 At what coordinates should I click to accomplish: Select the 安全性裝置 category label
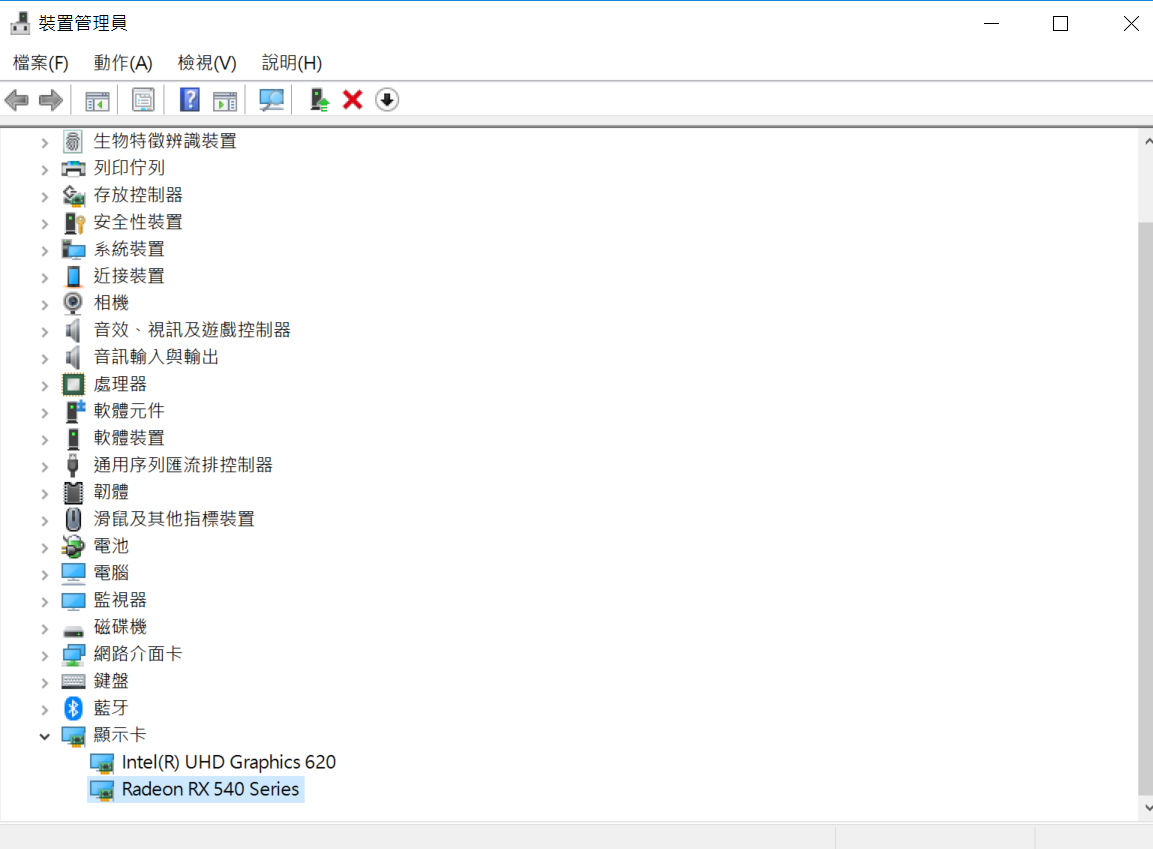click(x=138, y=222)
